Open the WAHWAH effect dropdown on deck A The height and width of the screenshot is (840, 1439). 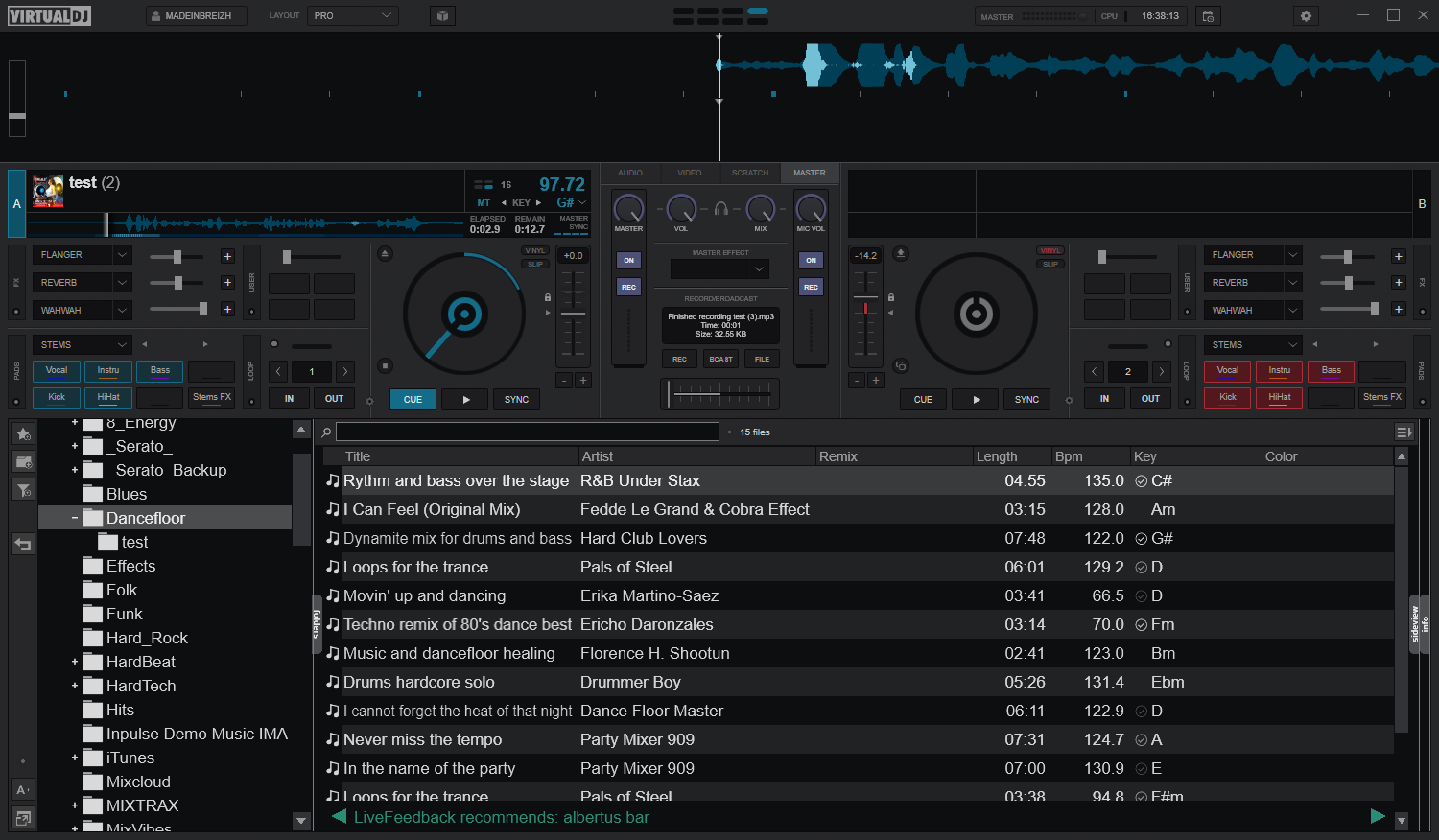[x=83, y=311]
